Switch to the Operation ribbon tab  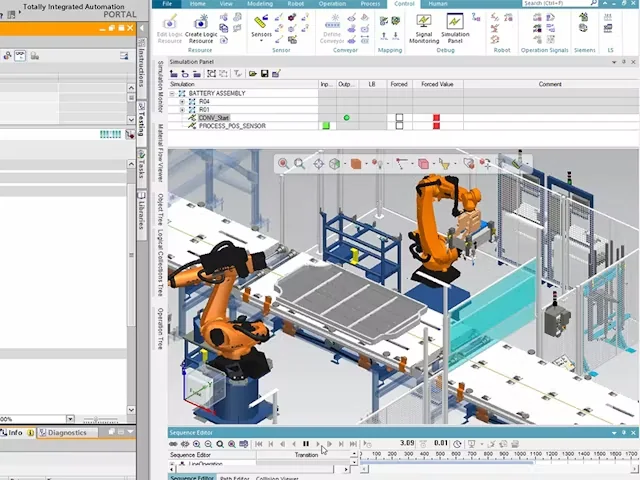(x=332, y=4)
